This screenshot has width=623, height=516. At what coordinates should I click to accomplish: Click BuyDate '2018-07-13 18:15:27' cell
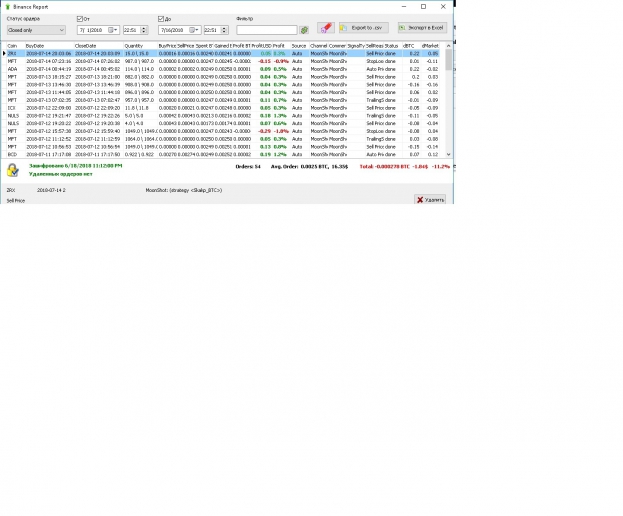pos(49,77)
